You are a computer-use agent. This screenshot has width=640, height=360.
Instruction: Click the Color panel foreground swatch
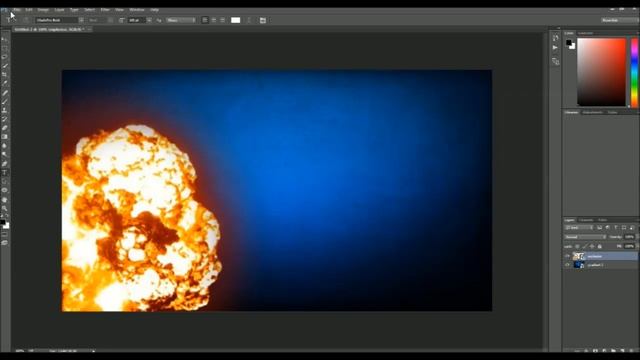(x=569, y=42)
